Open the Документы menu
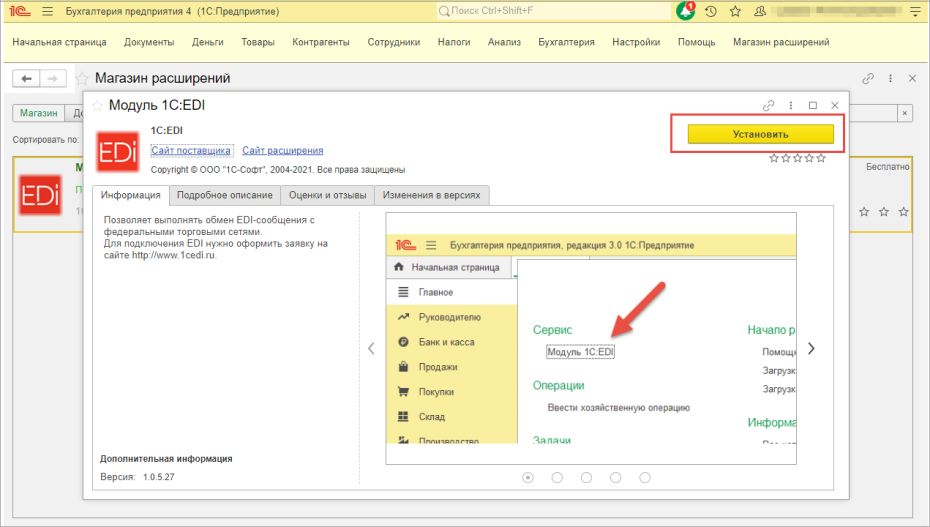930x527 pixels. (149, 42)
